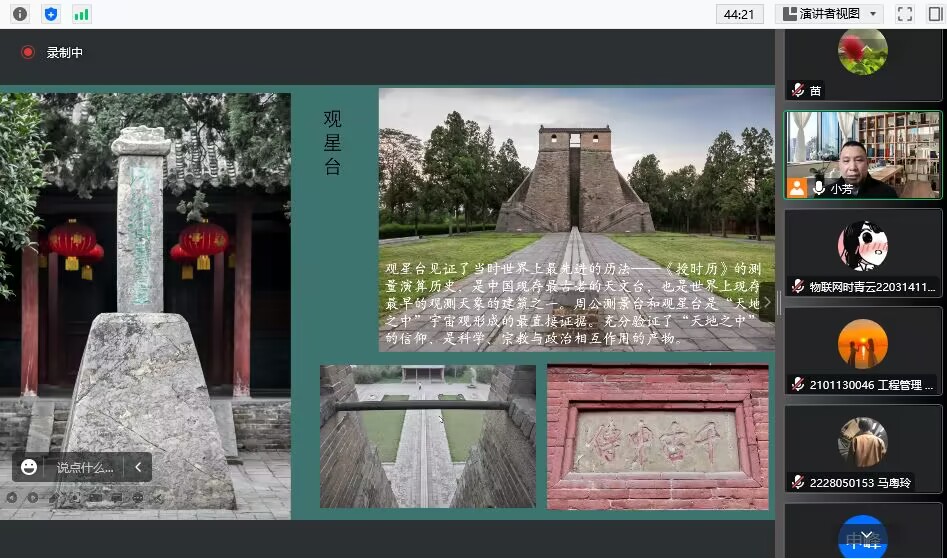This screenshot has width=947, height=559.
Task: Collapse the participant video strip arrow
Action: (768, 301)
